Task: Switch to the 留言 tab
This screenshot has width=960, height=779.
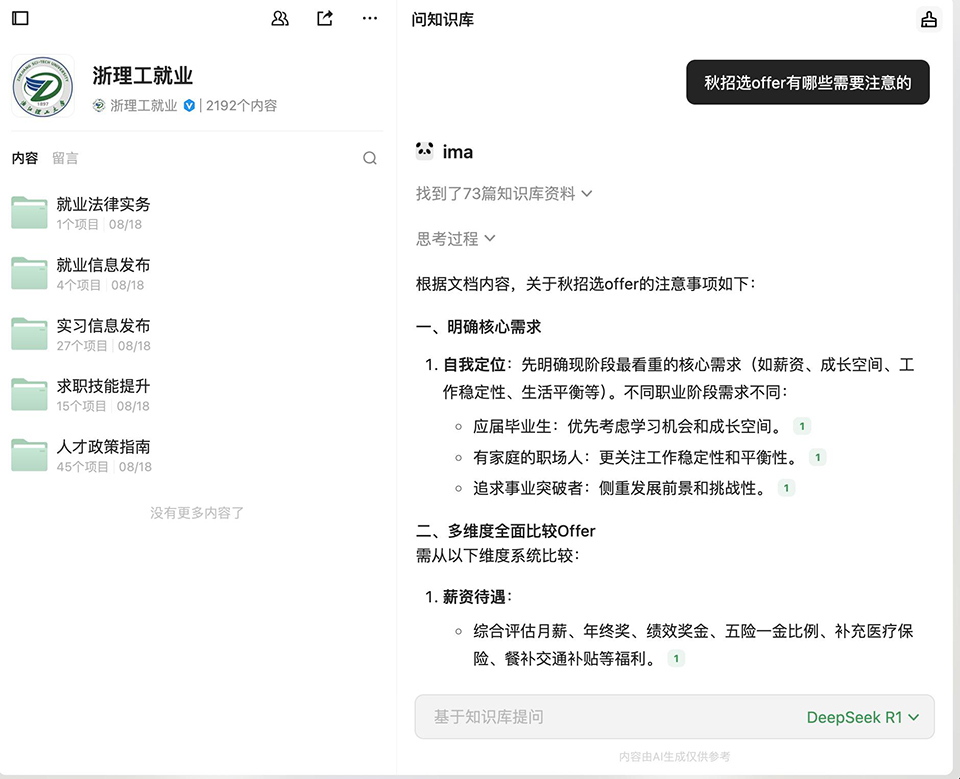Action: point(65,158)
